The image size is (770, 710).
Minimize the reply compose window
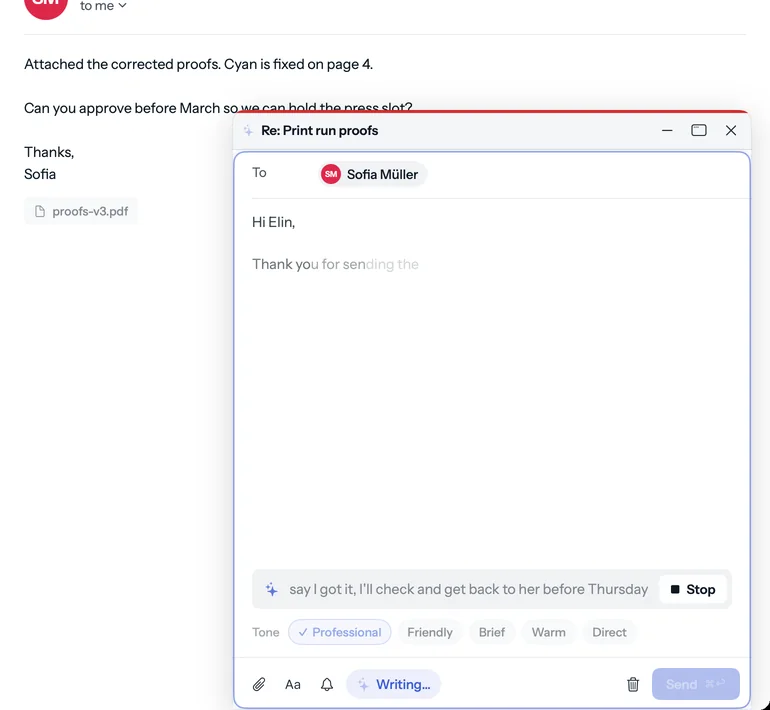(x=667, y=131)
